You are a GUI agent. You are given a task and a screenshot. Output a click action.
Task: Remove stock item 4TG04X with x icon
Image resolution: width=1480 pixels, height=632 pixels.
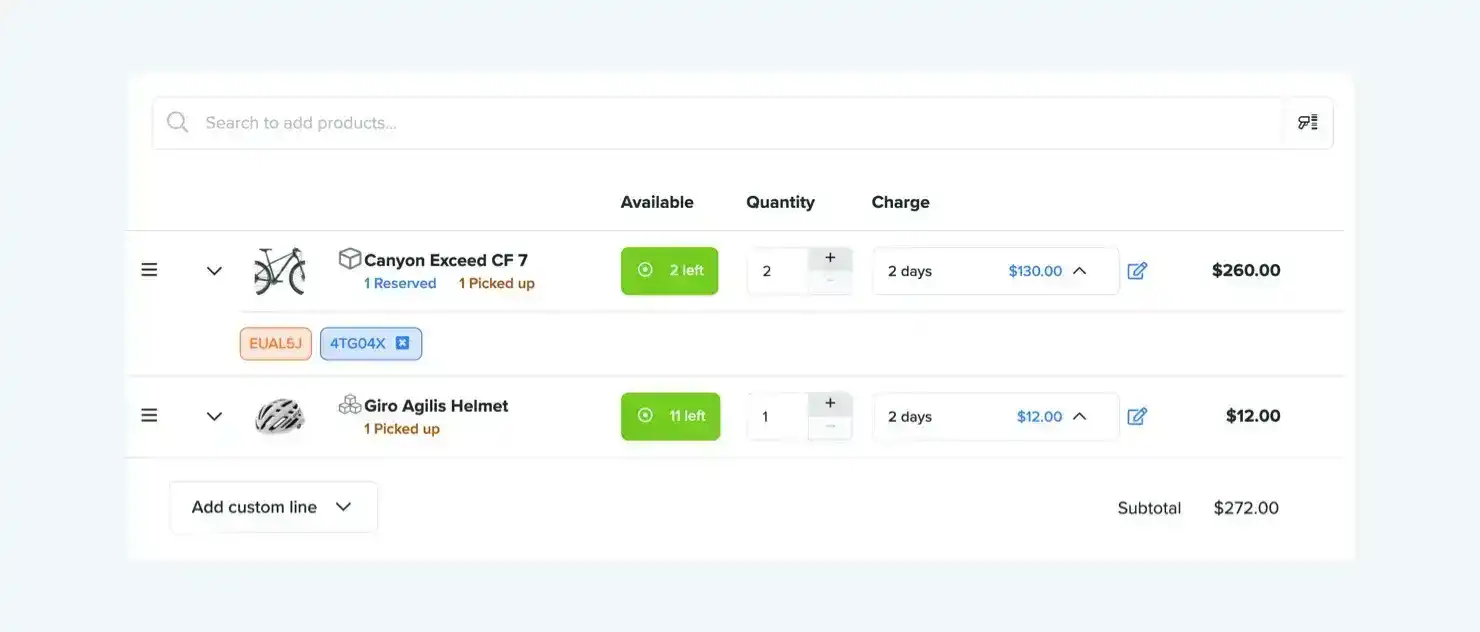[x=402, y=343]
